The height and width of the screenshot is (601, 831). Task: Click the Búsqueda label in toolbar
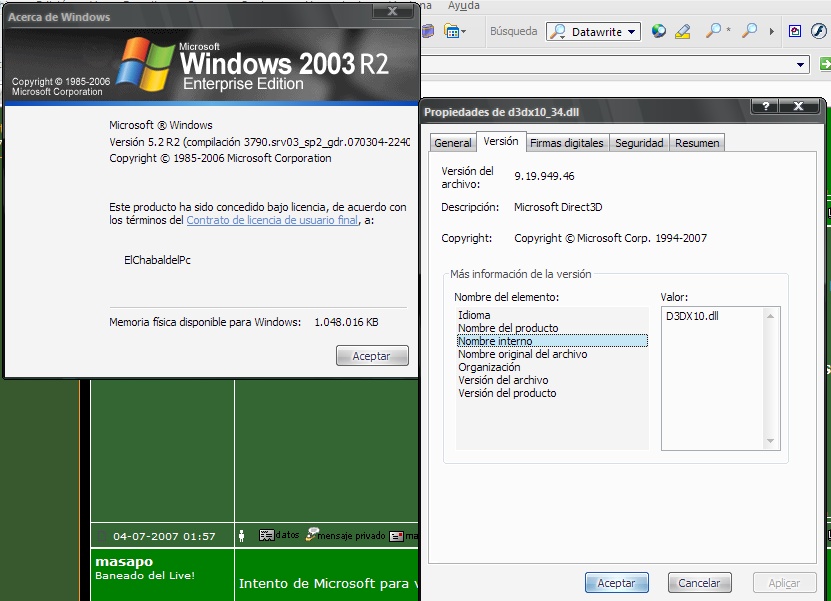(514, 31)
